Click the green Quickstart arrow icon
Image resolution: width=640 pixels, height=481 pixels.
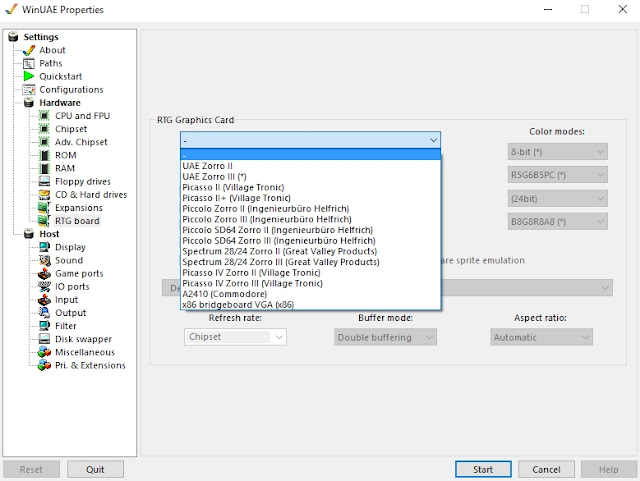tap(29, 76)
